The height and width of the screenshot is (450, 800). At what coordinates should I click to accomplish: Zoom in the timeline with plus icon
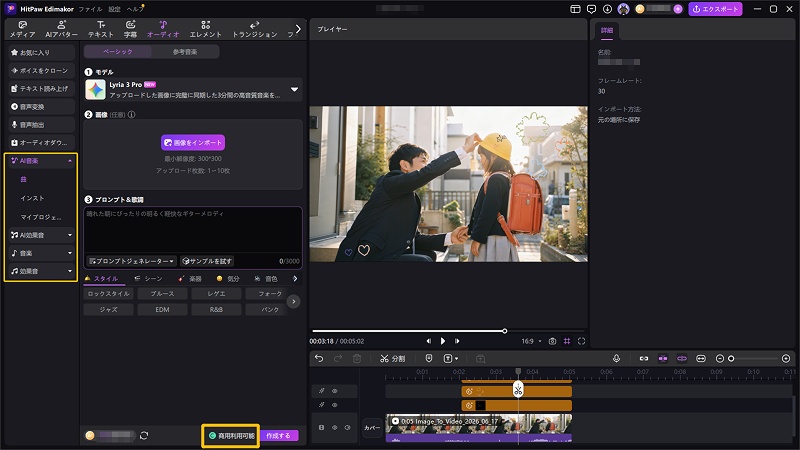click(x=786, y=359)
